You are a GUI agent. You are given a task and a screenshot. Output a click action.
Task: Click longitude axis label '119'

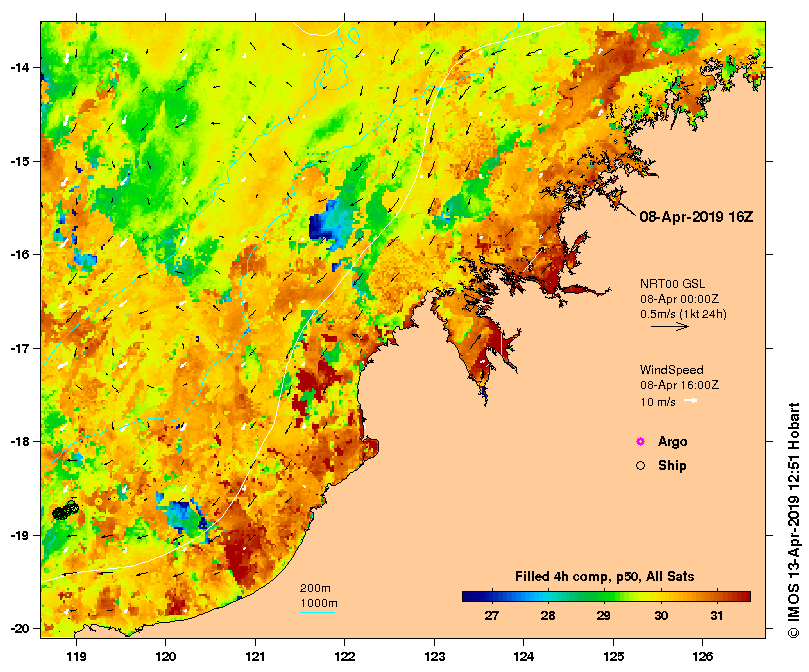coord(76,657)
